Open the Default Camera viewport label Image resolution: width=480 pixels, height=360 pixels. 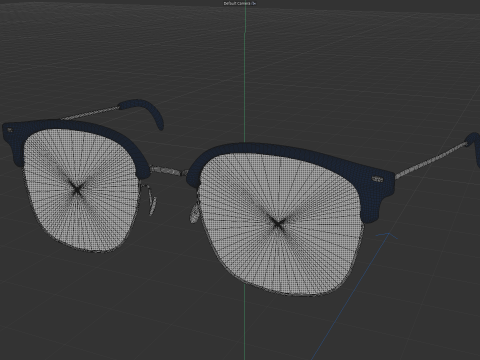(x=237, y=3)
